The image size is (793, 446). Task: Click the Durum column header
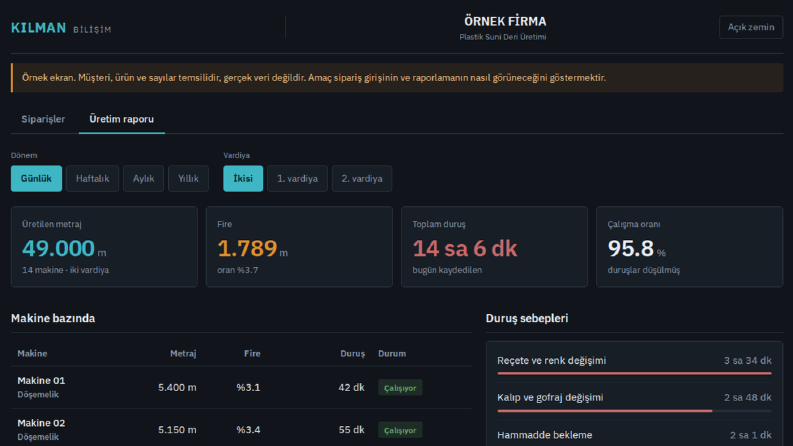(392, 353)
